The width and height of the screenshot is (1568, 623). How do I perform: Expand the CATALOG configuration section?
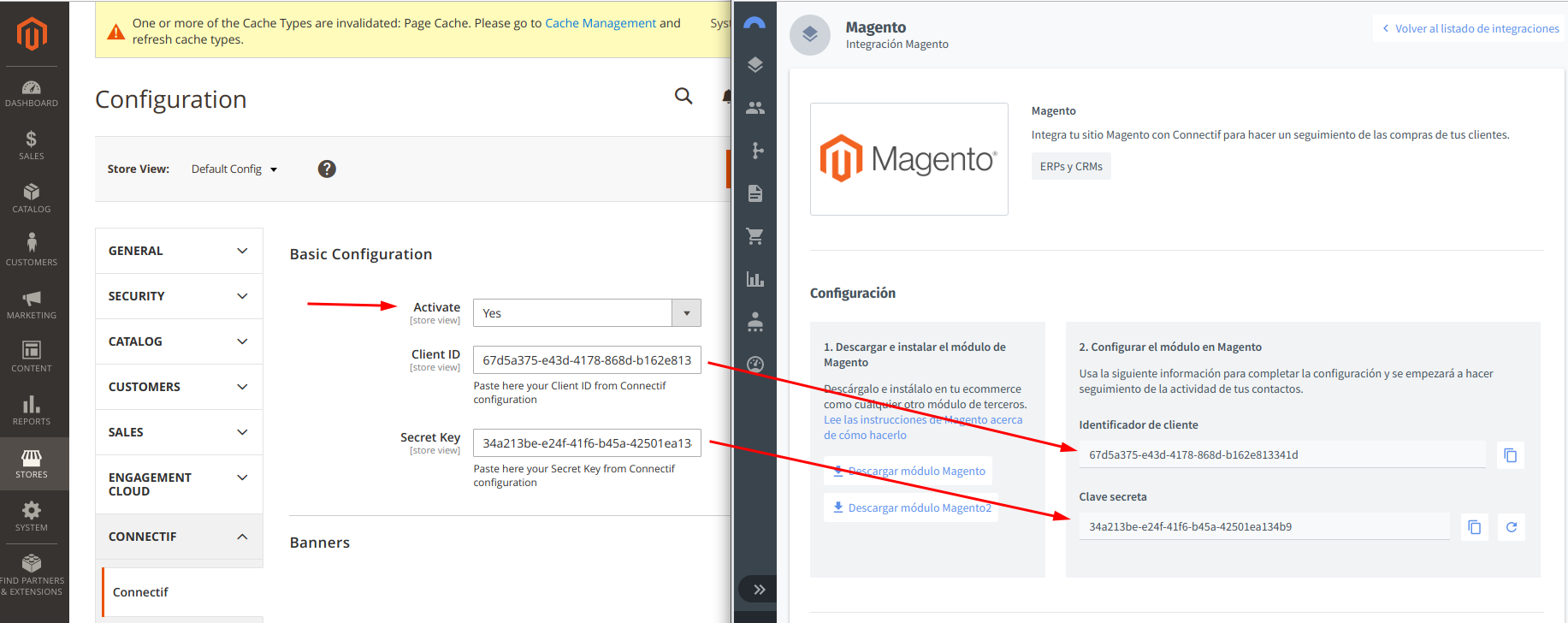pyautogui.click(x=179, y=341)
